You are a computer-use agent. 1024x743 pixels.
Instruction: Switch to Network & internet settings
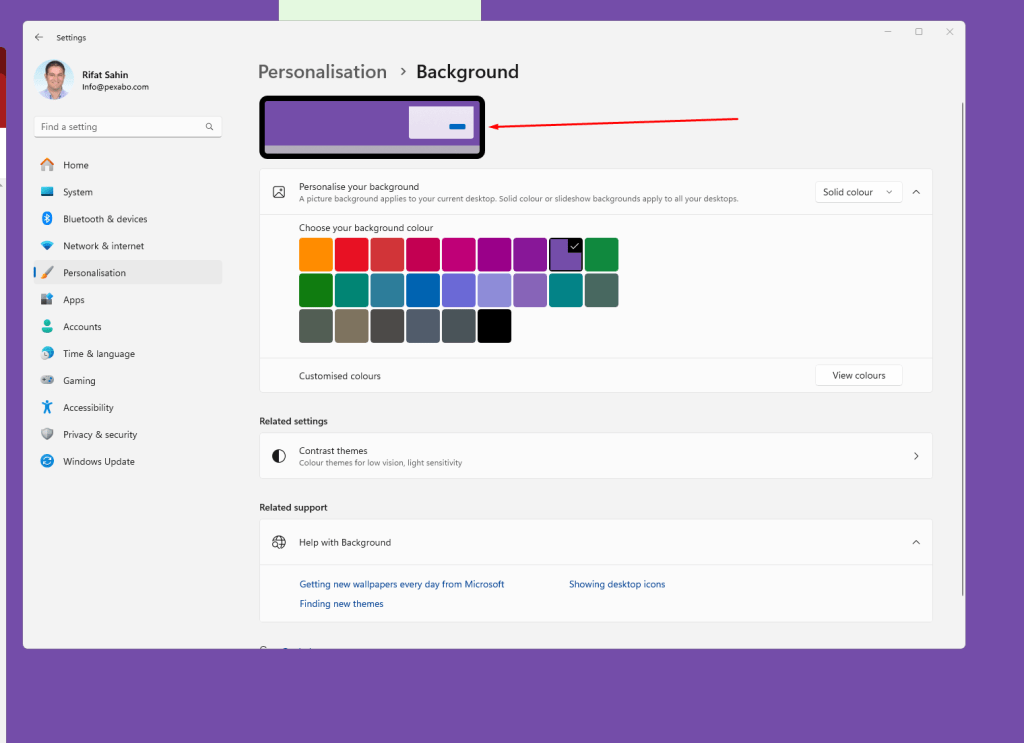[128, 245]
